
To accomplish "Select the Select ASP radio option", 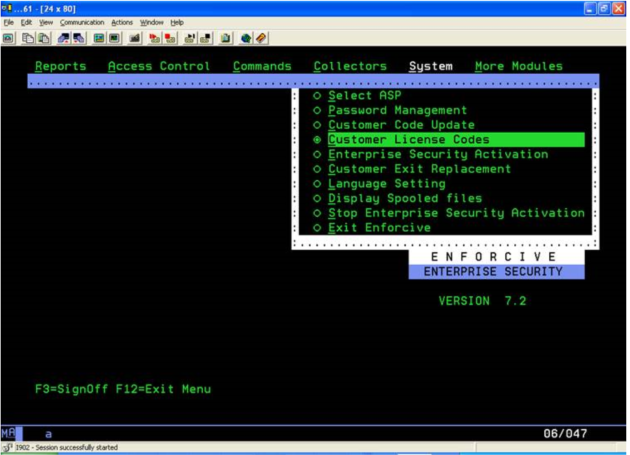I will 317,96.
